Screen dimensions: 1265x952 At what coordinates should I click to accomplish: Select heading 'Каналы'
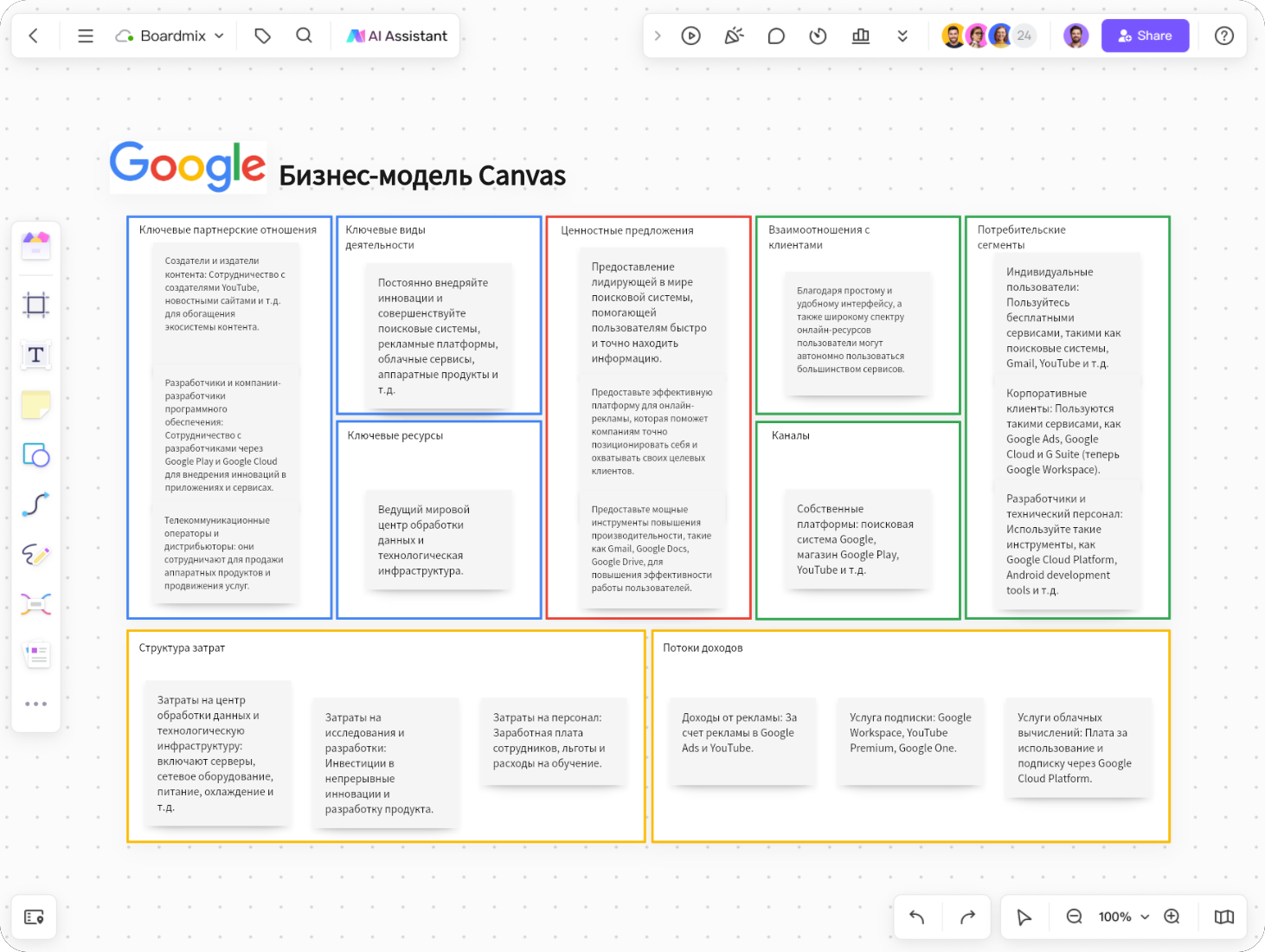coord(791,435)
